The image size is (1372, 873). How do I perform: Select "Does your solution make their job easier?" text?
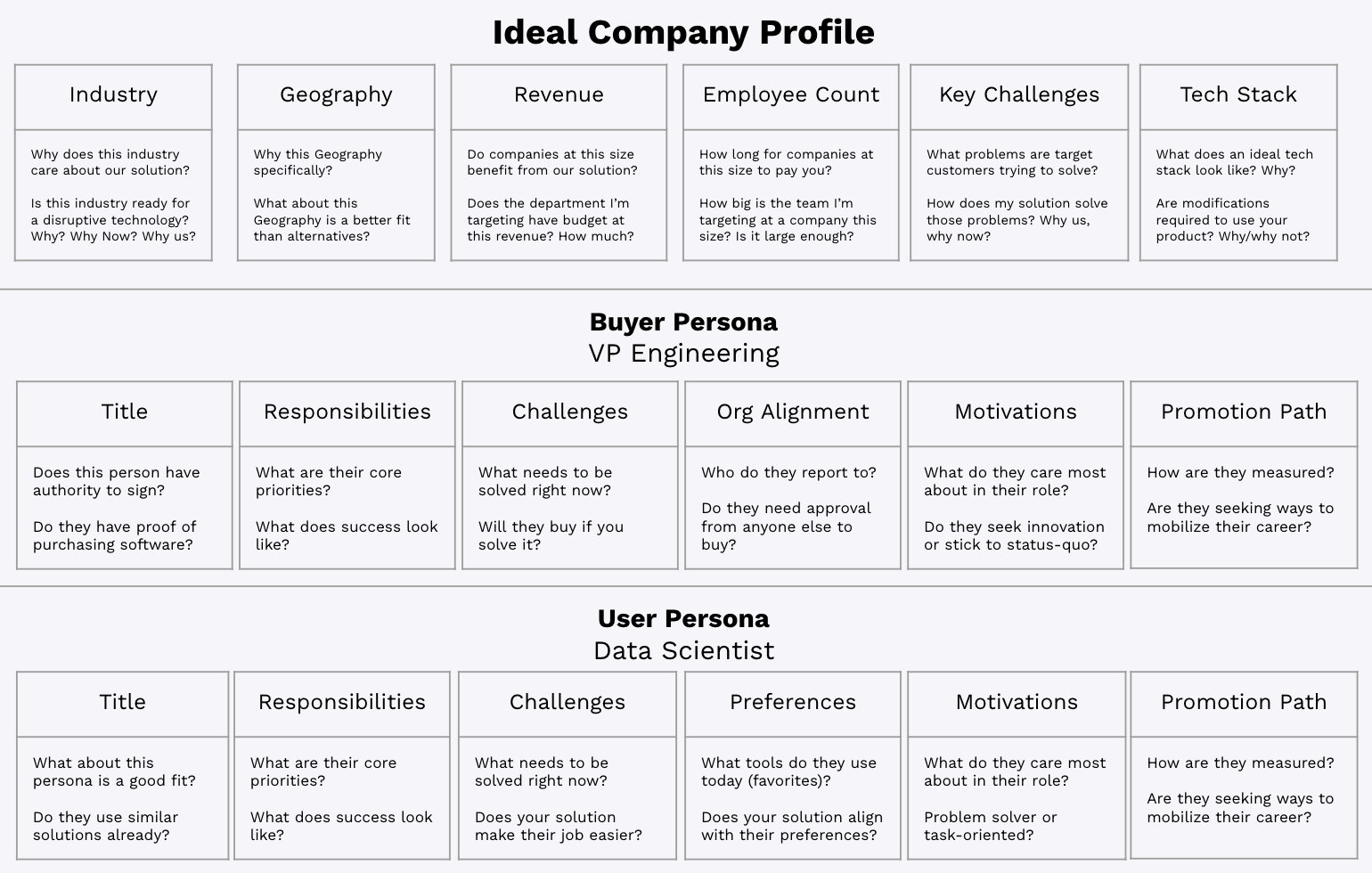558,826
